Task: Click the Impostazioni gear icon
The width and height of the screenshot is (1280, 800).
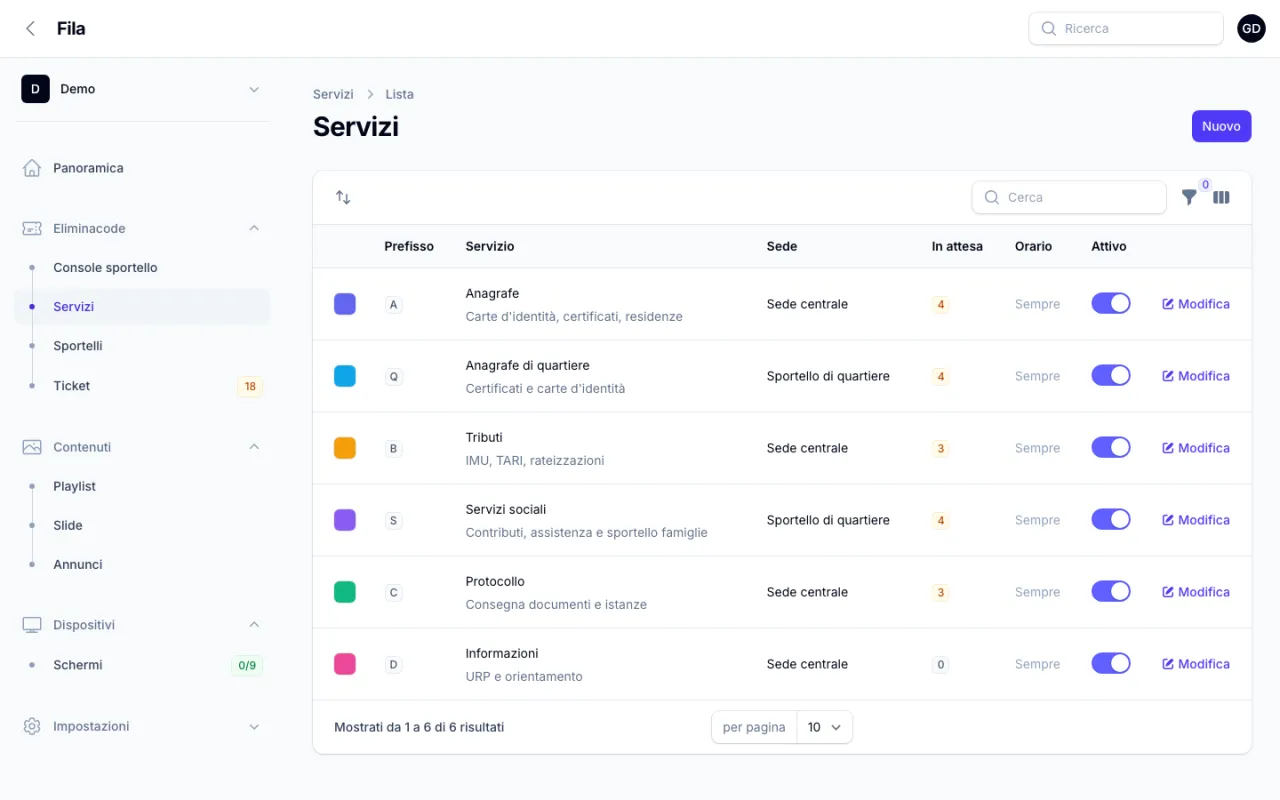Action: point(32,726)
